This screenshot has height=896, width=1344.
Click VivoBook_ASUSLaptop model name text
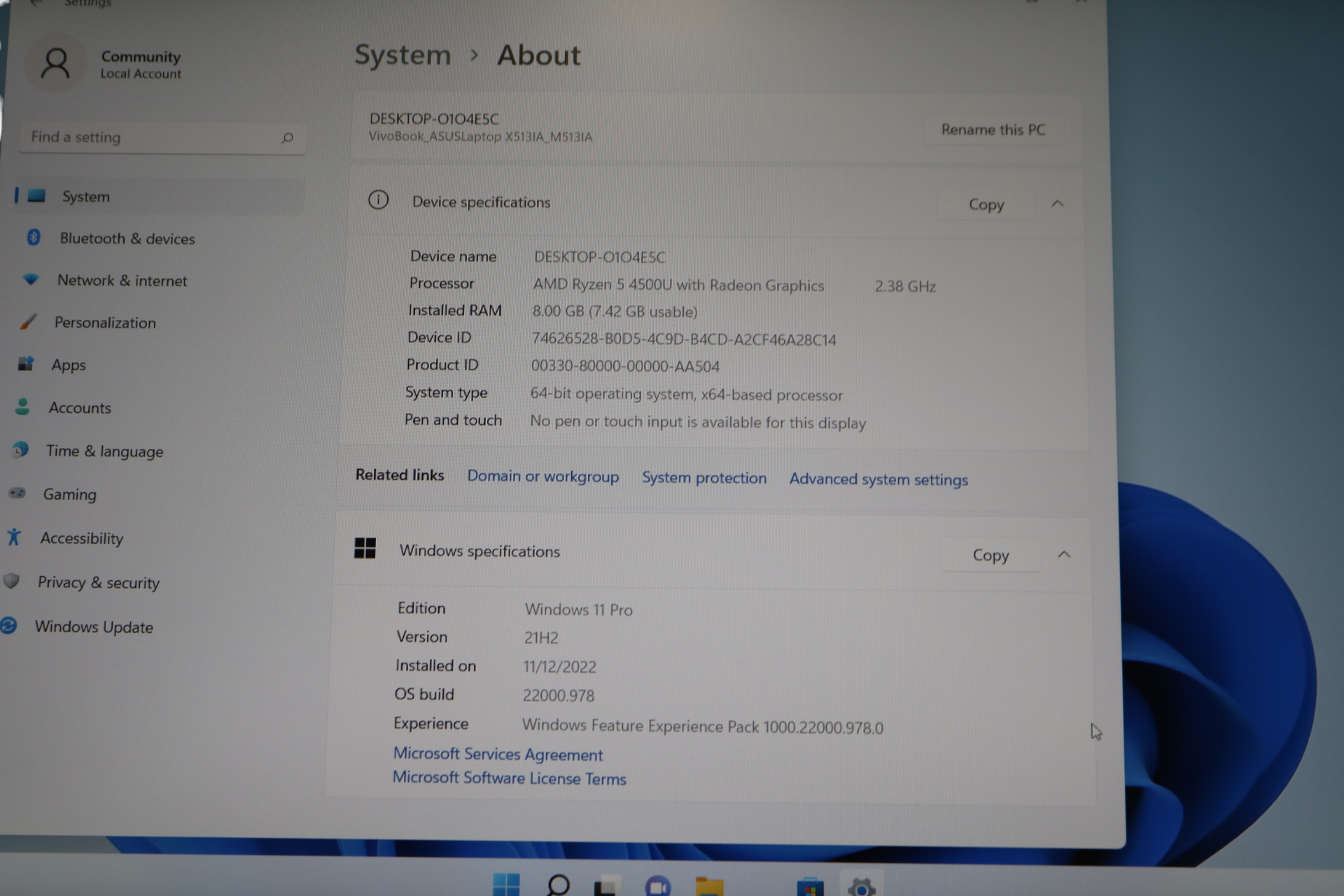pyautogui.click(x=480, y=136)
